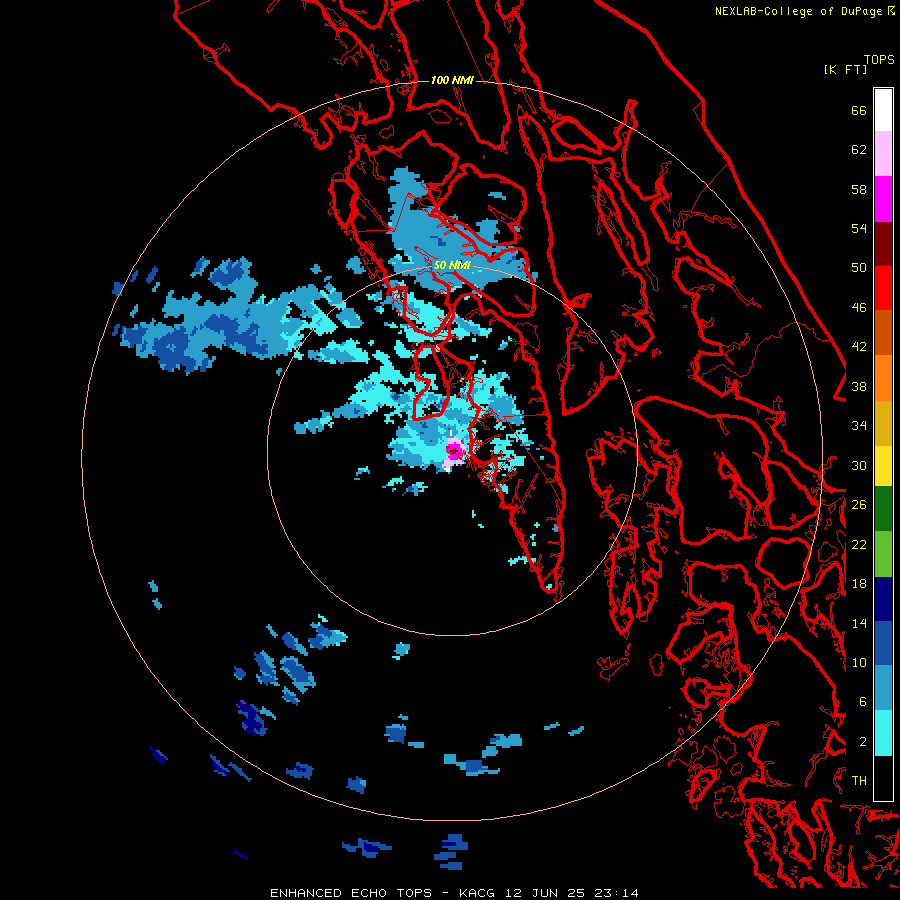The height and width of the screenshot is (900, 900).
Task: Click the dark orange legend swatch
Action: coord(883,333)
